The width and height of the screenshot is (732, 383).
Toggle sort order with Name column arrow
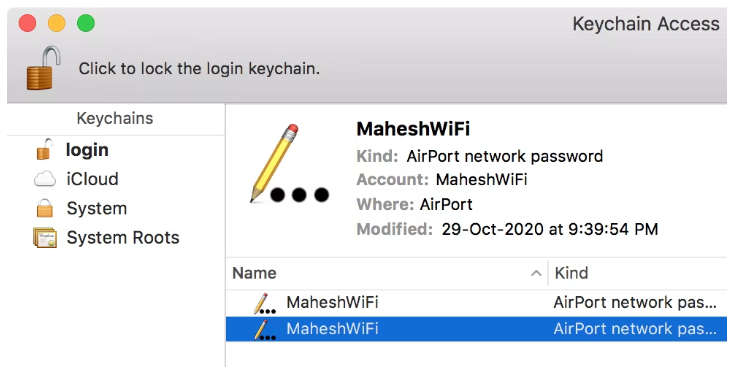536,273
